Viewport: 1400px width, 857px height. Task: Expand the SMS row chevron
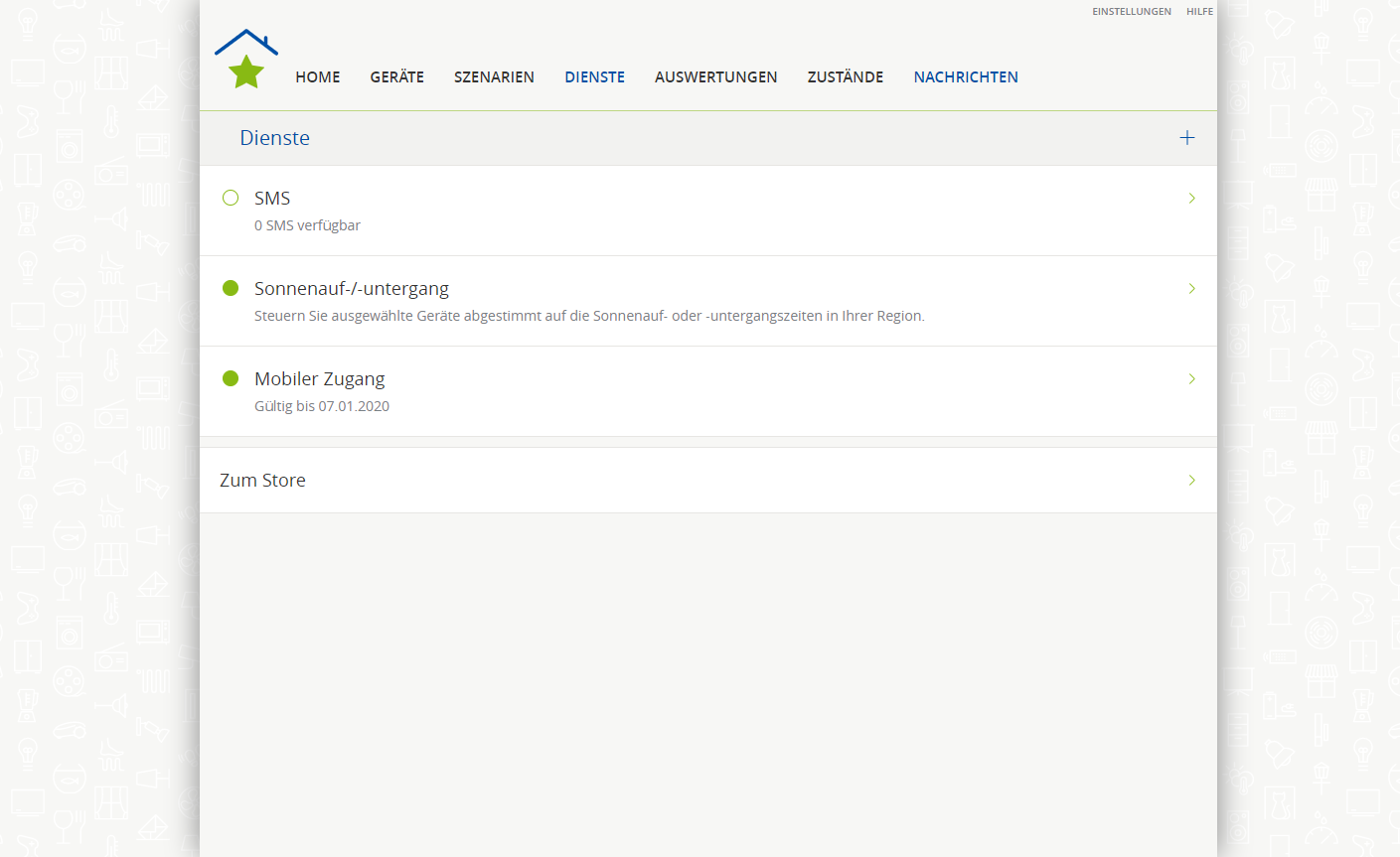(1191, 199)
